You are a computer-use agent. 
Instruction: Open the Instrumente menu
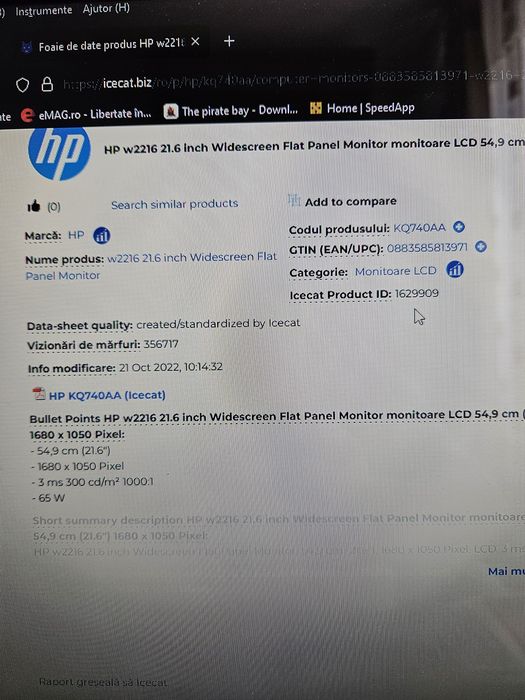43,10
